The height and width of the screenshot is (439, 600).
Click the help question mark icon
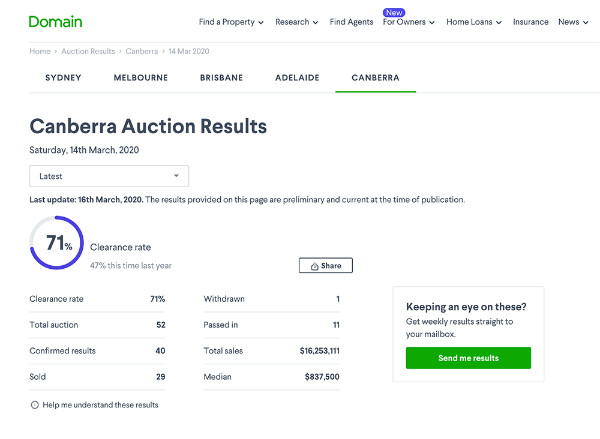[x=35, y=405]
